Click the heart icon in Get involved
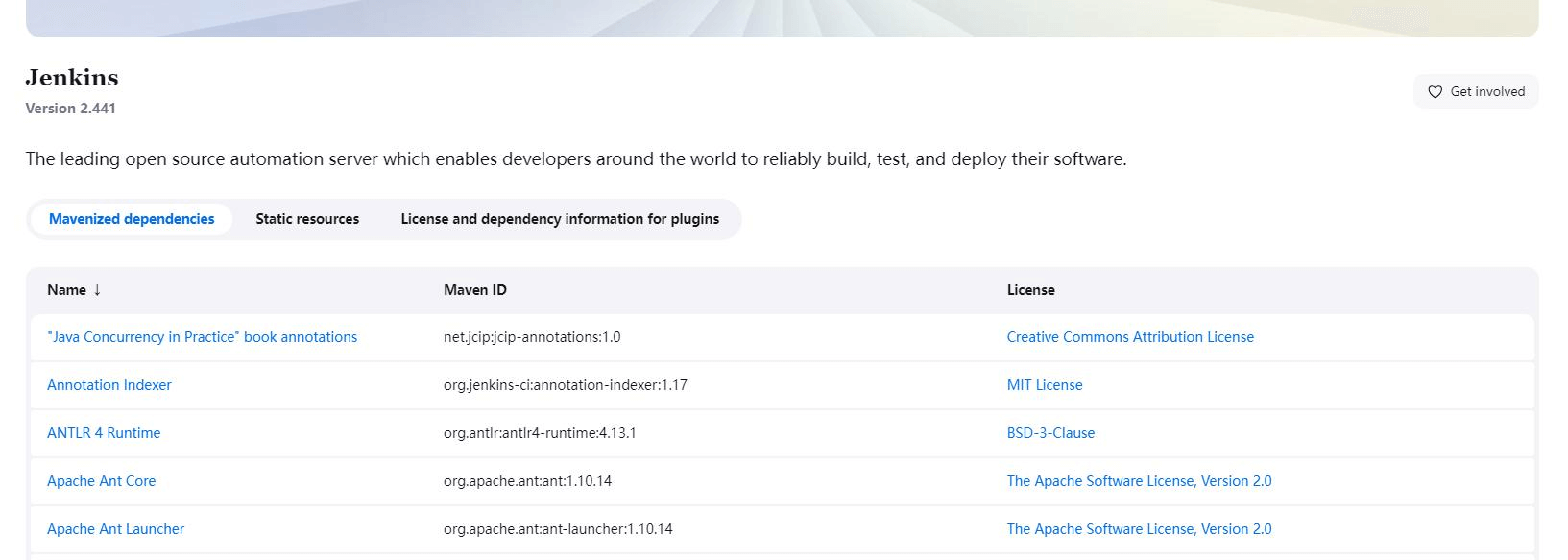This screenshot has width=1568, height=560. (1435, 92)
